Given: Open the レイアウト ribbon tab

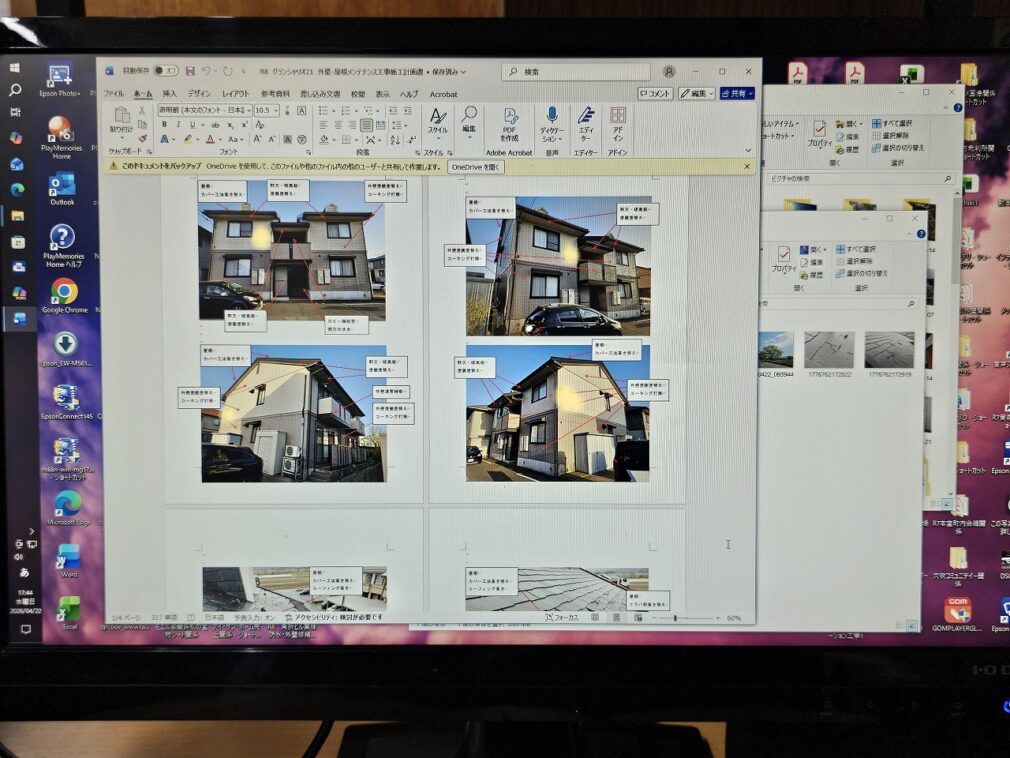Looking at the screenshot, I should pyautogui.click(x=236, y=94).
